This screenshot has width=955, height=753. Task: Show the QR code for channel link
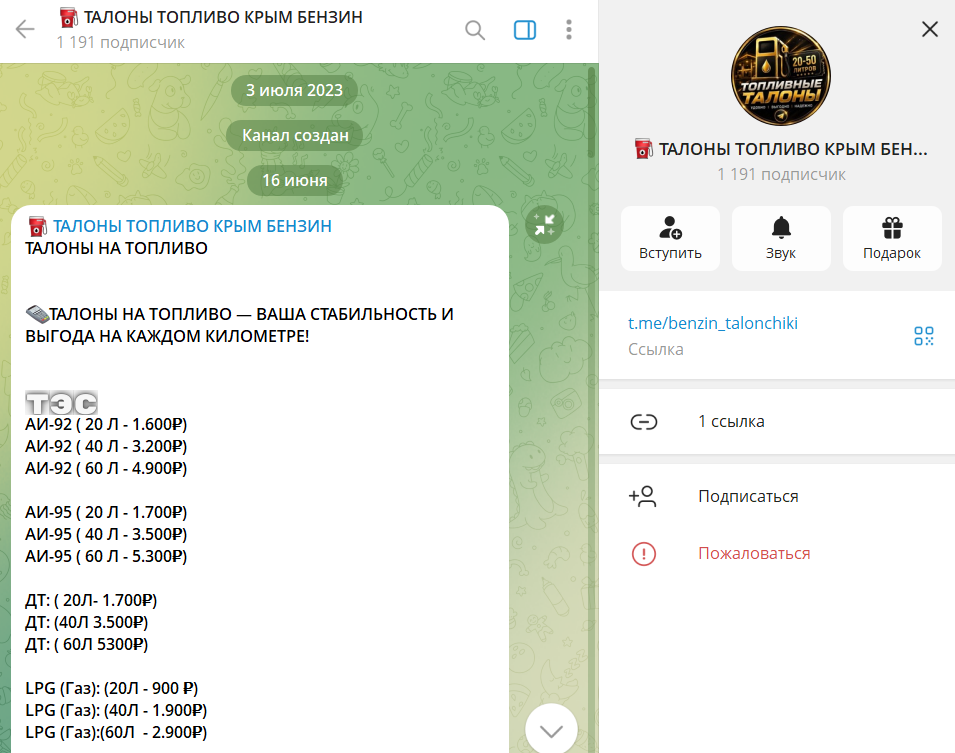tap(923, 336)
